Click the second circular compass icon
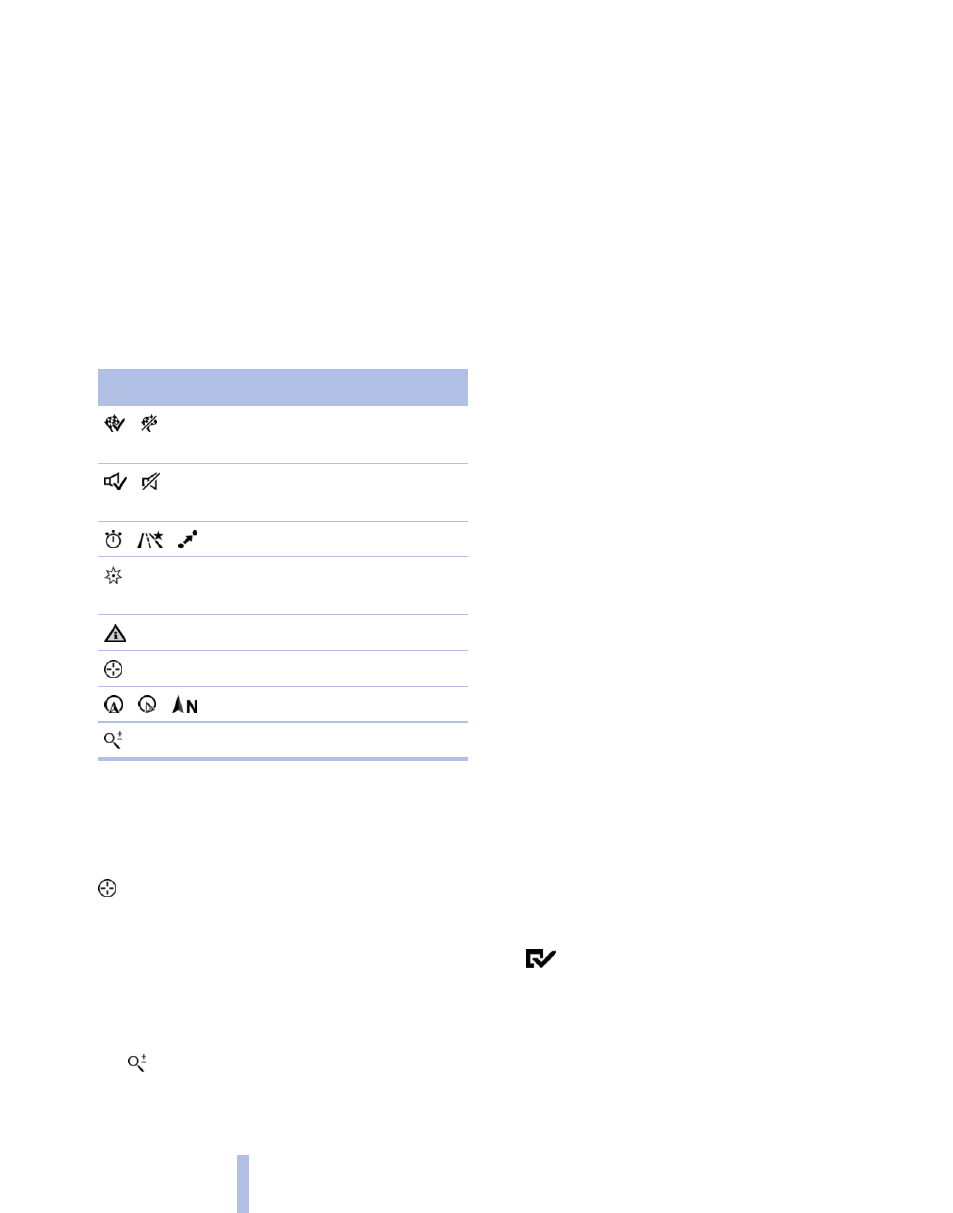Screen dimensions: 953x1213 pyautogui.click(x=149, y=705)
